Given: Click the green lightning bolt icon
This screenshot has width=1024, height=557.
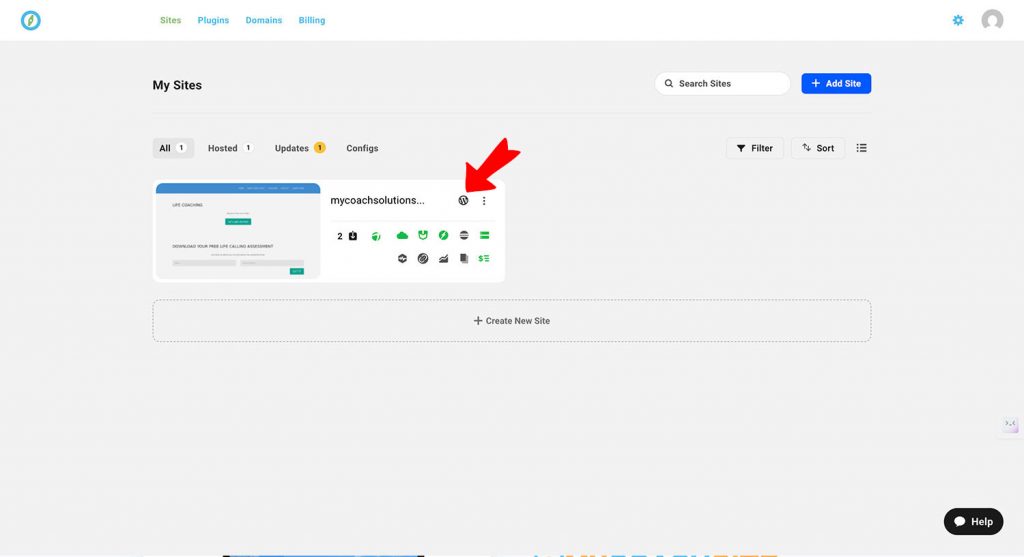Looking at the screenshot, I should [443, 236].
